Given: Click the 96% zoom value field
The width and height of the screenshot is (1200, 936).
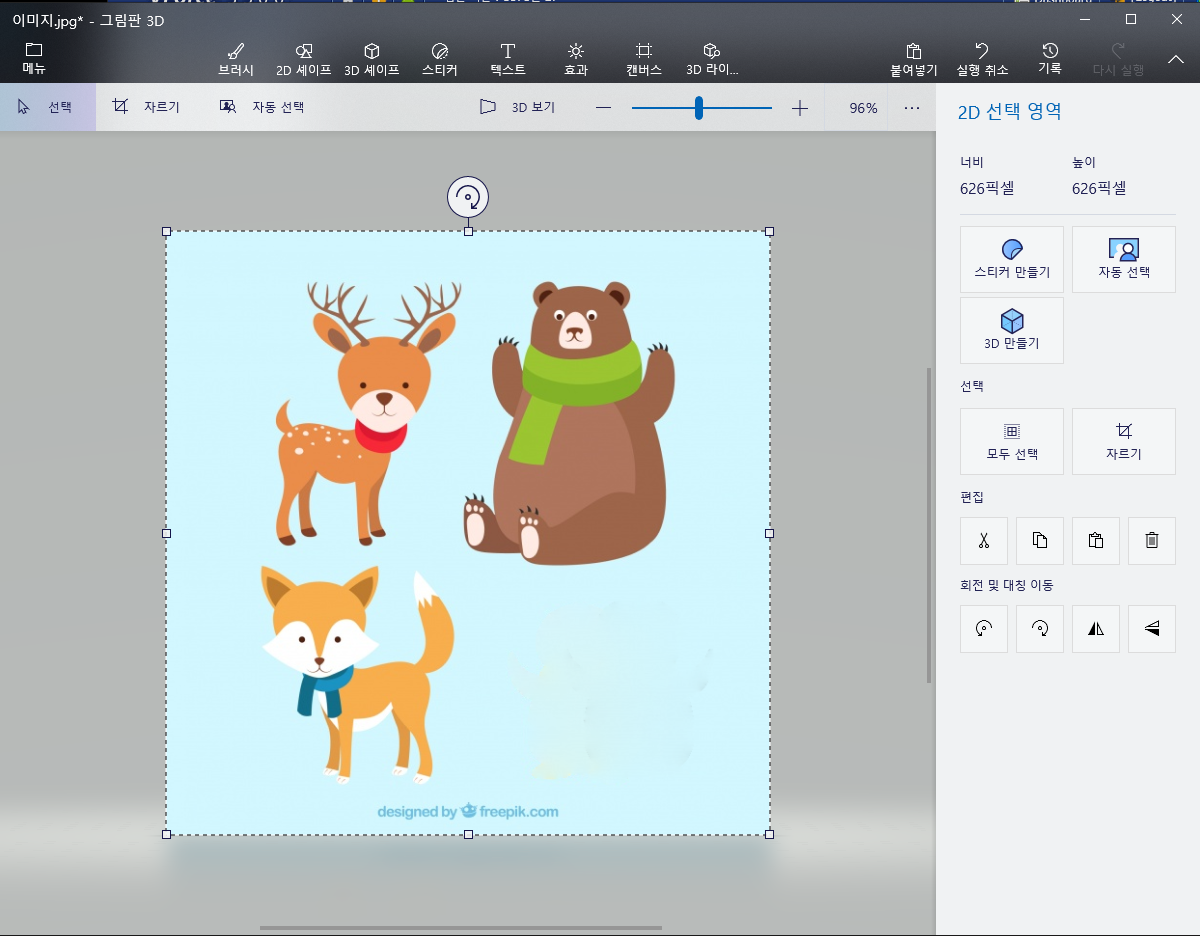Looking at the screenshot, I should [862, 108].
